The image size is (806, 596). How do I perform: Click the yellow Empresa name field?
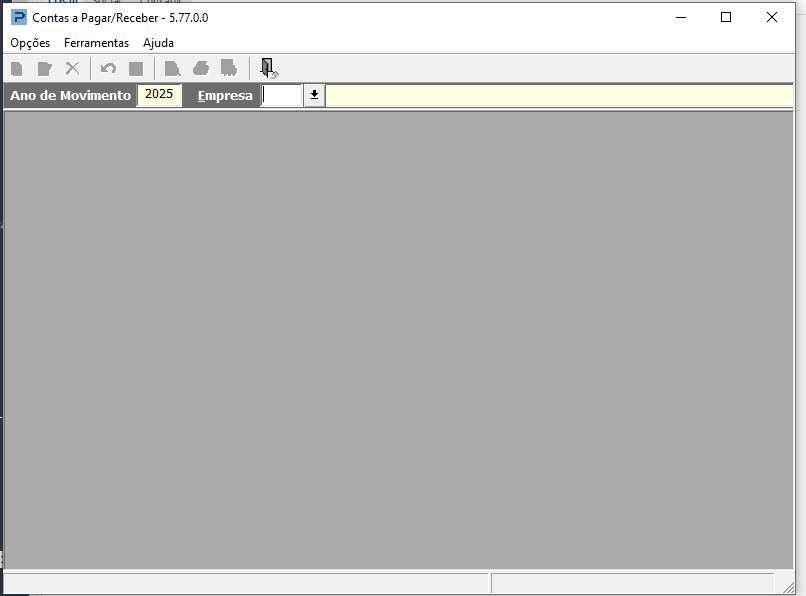[560, 96]
